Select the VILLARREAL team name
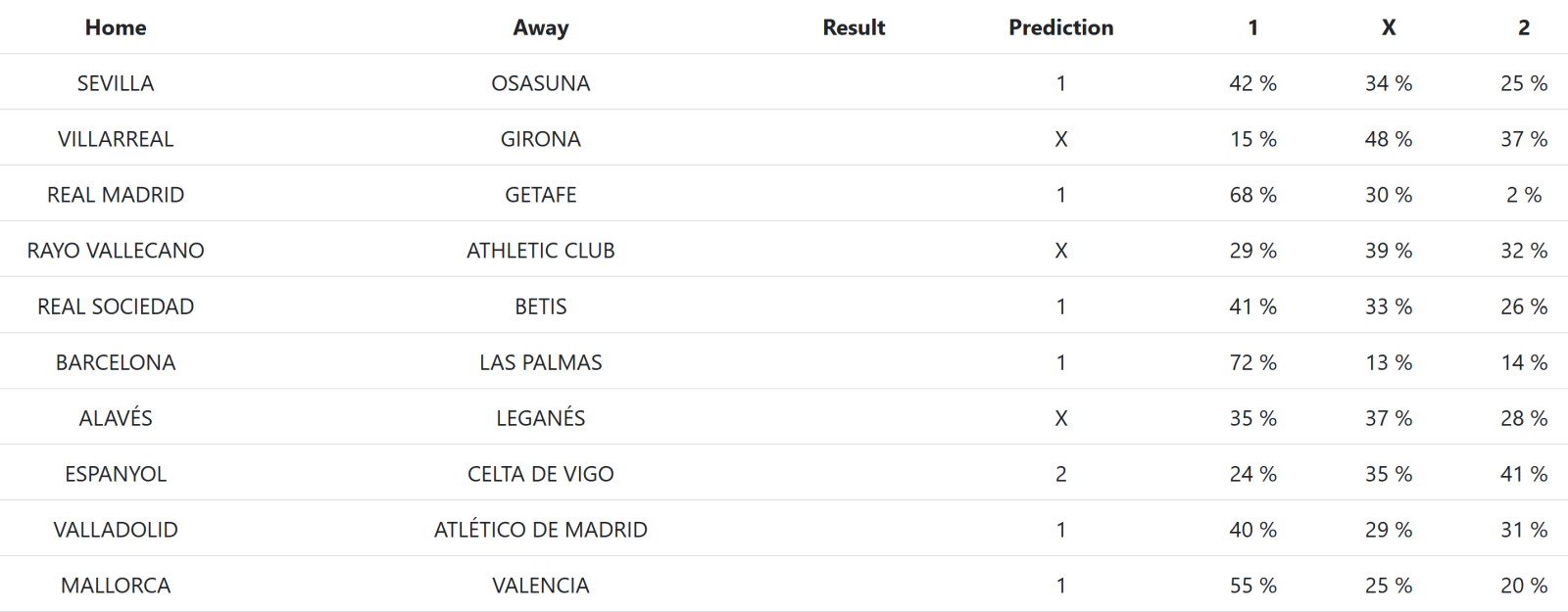1568x612 pixels. (116, 139)
